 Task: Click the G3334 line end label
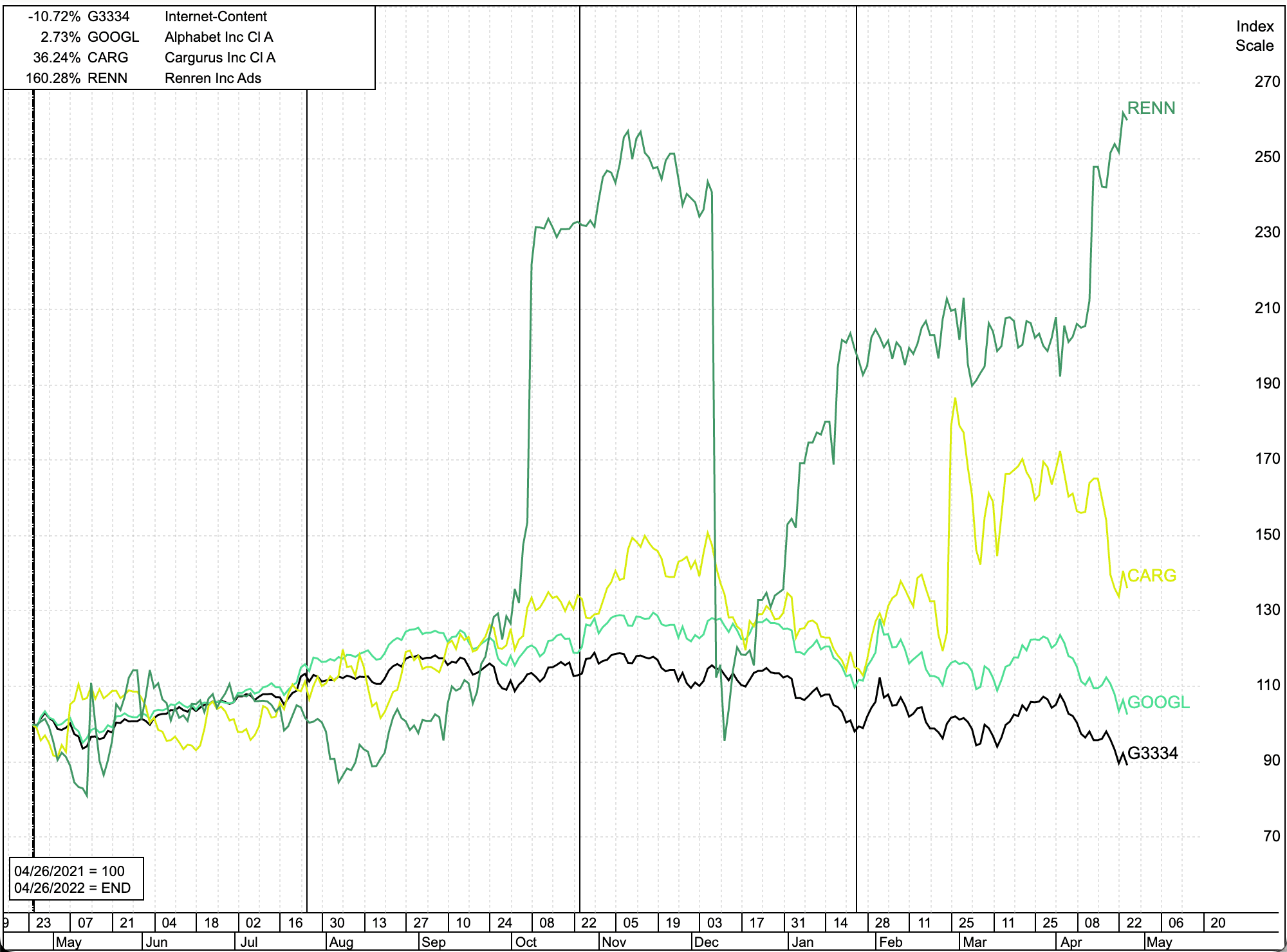[1153, 753]
